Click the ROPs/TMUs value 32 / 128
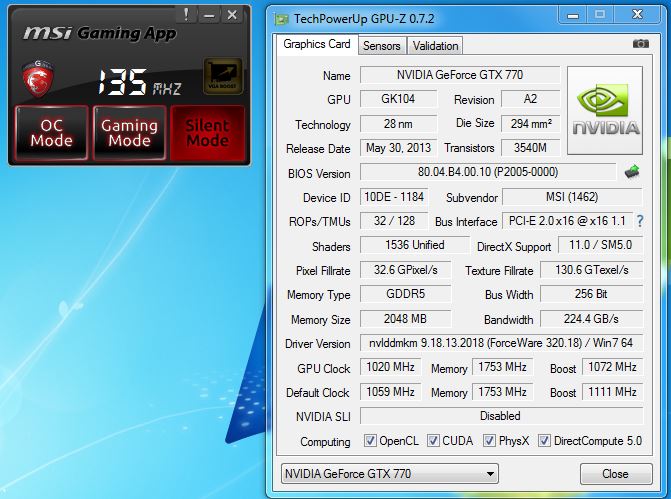 (394, 221)
